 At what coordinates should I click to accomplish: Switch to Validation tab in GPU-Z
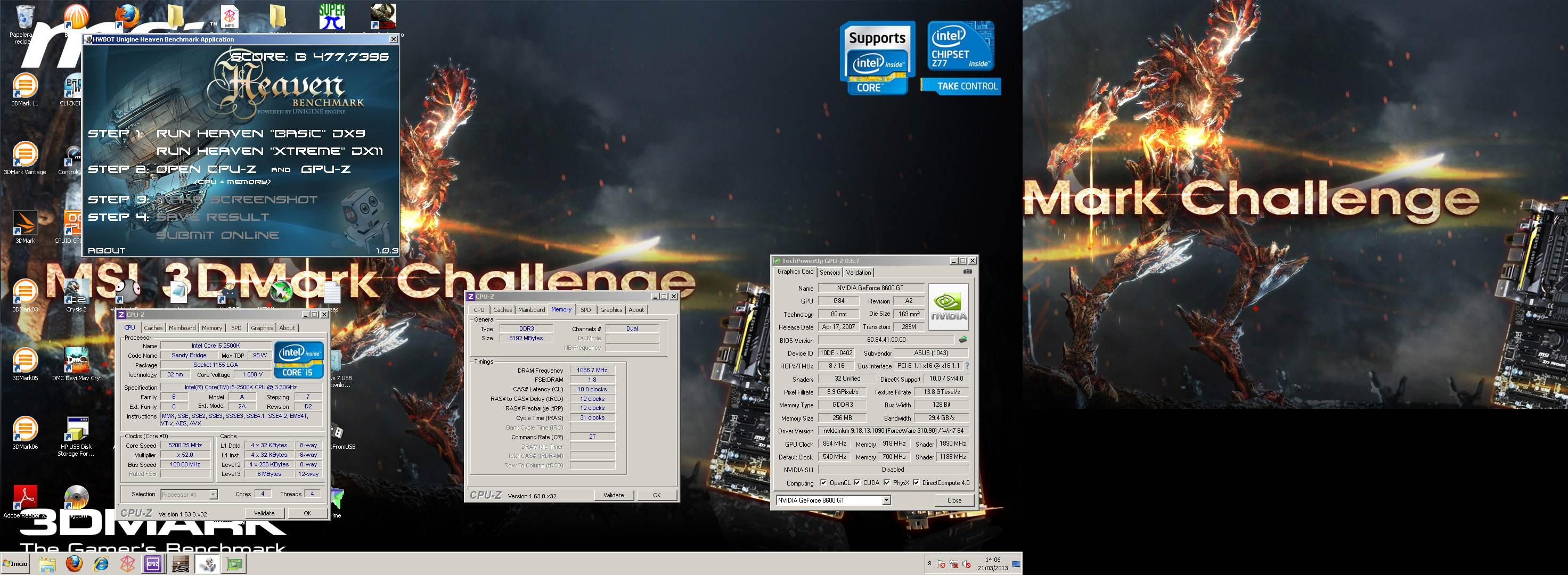tap(858, 273)
